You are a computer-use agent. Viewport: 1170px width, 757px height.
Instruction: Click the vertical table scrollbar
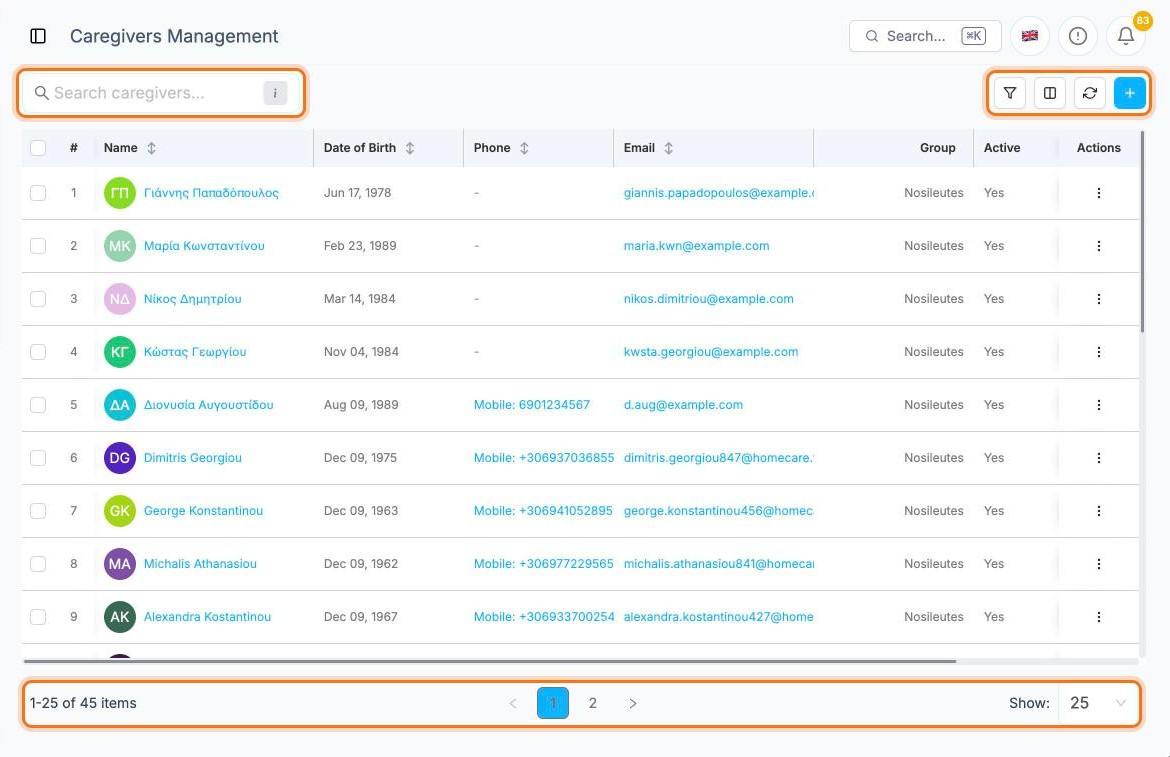click(1142, 231)
